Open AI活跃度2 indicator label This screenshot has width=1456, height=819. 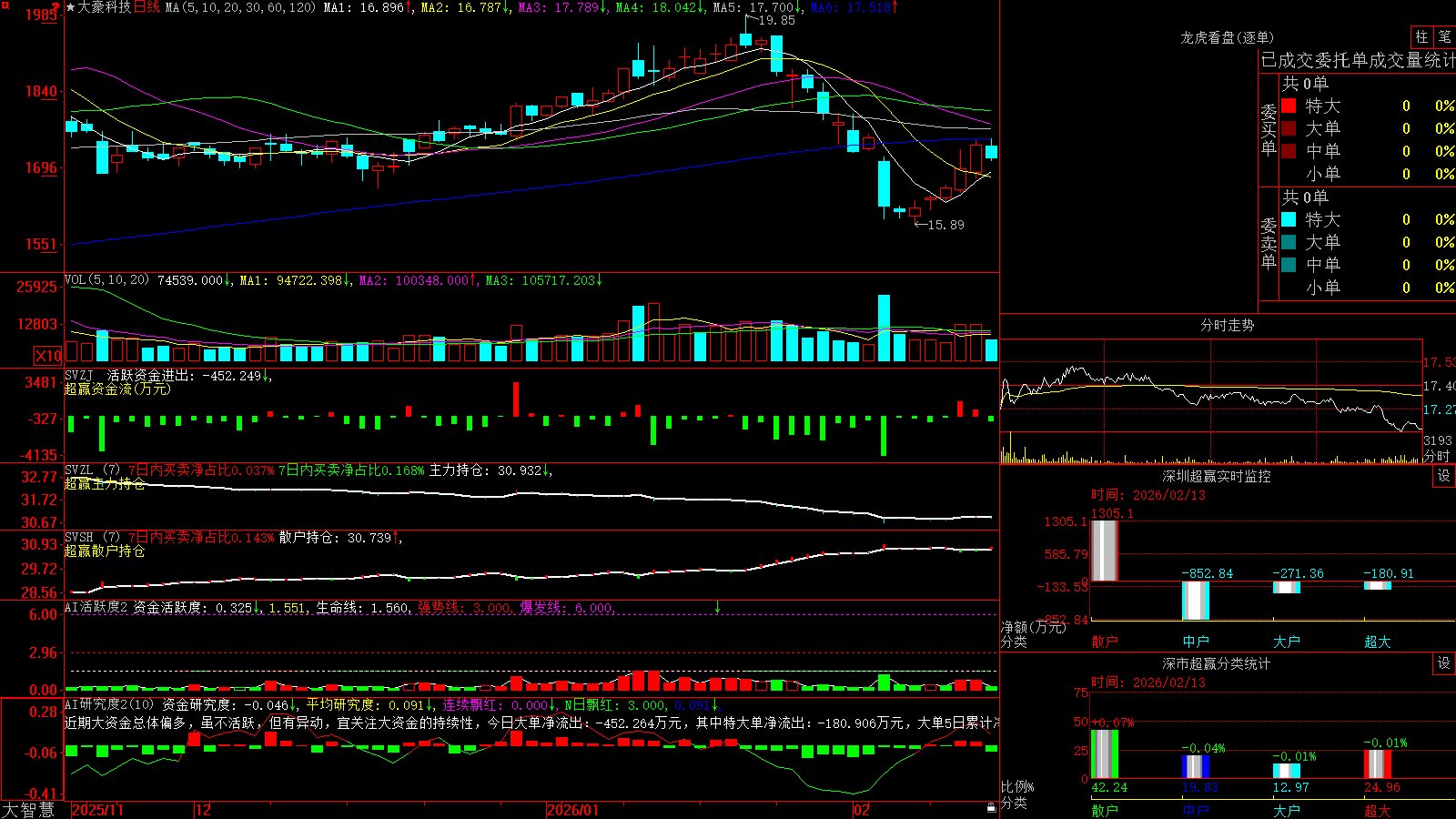point(96,607)
